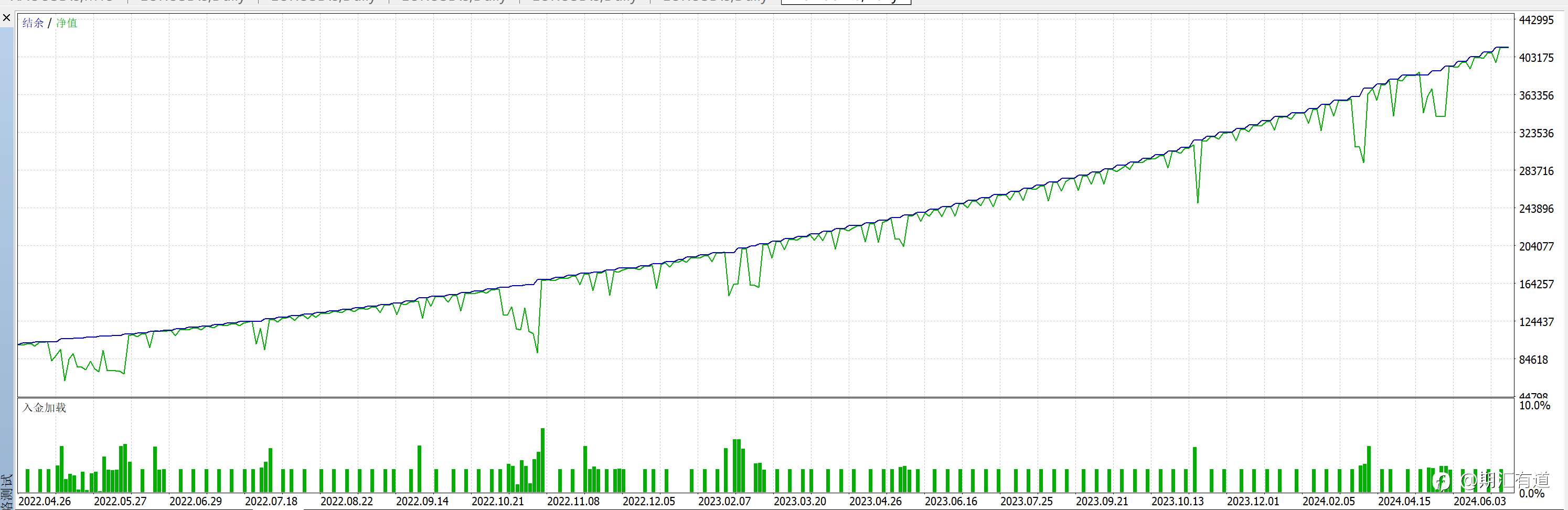Click the 323536 axis value

pos(1537,133)
